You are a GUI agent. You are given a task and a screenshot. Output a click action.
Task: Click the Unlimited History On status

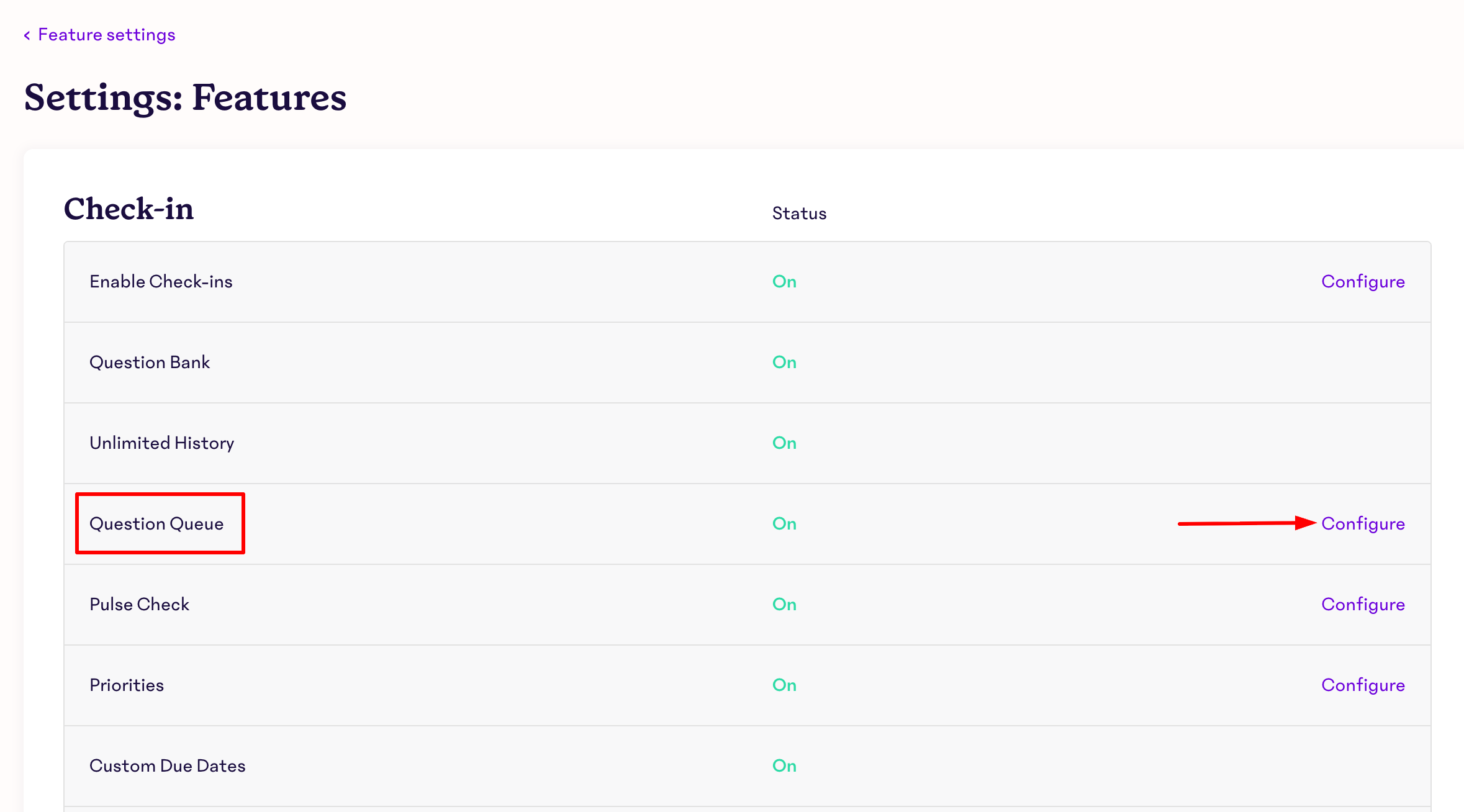(x=784, y=443)
